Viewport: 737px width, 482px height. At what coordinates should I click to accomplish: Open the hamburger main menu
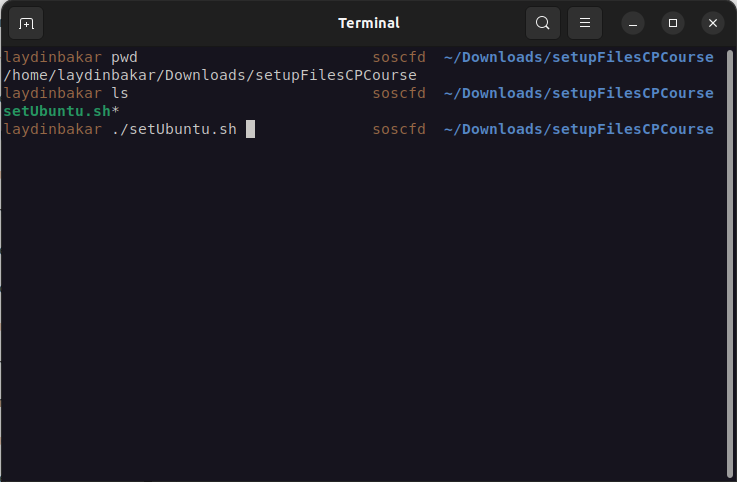click(x=585, y=23)
